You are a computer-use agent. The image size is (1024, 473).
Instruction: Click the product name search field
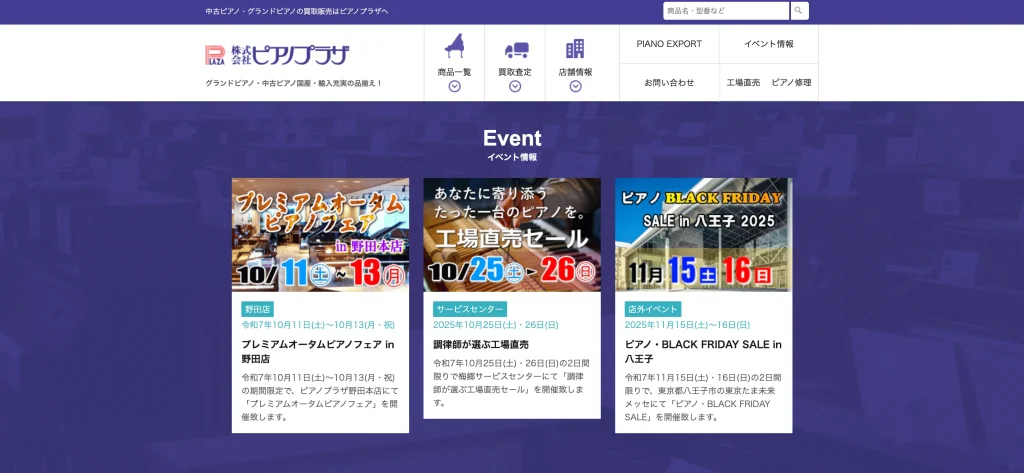tap(726, 11)
